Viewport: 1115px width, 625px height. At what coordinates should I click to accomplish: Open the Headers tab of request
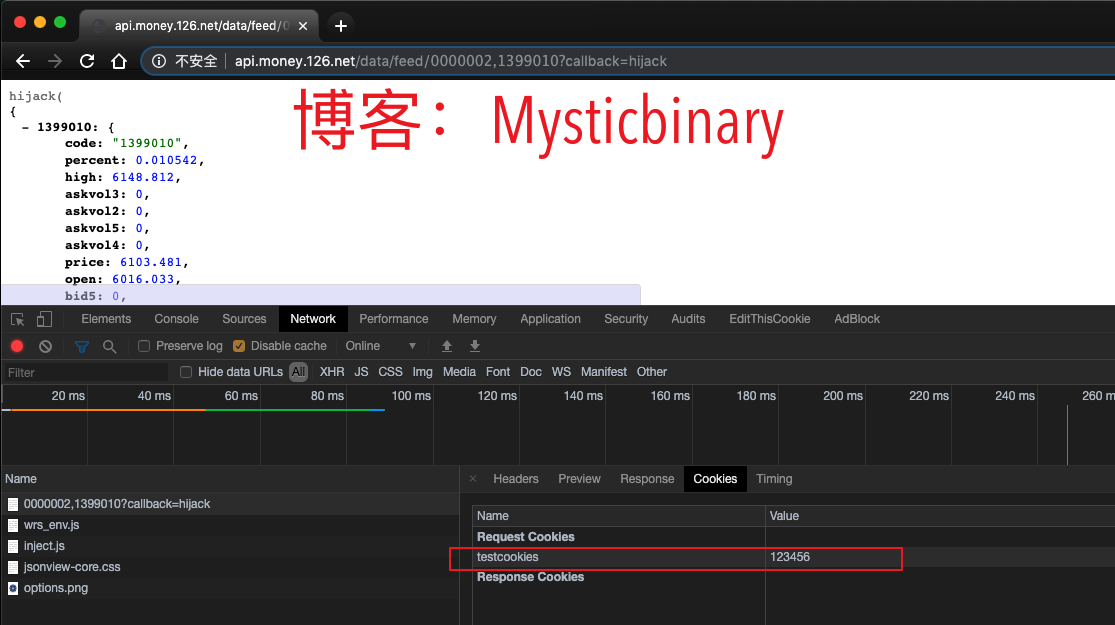pyautogui.click(x=516, y=479)
